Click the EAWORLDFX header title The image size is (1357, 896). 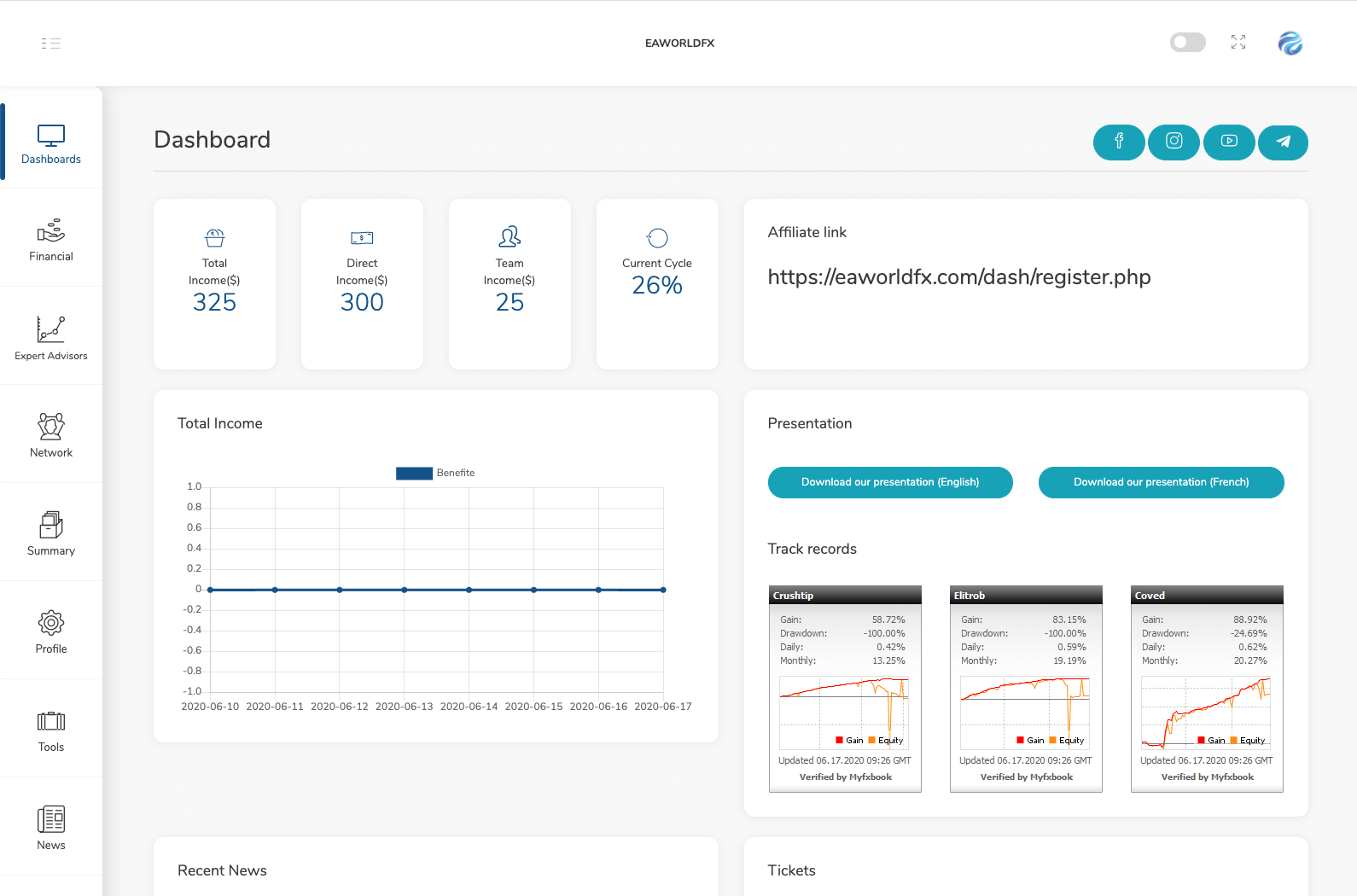coord(679,44)
